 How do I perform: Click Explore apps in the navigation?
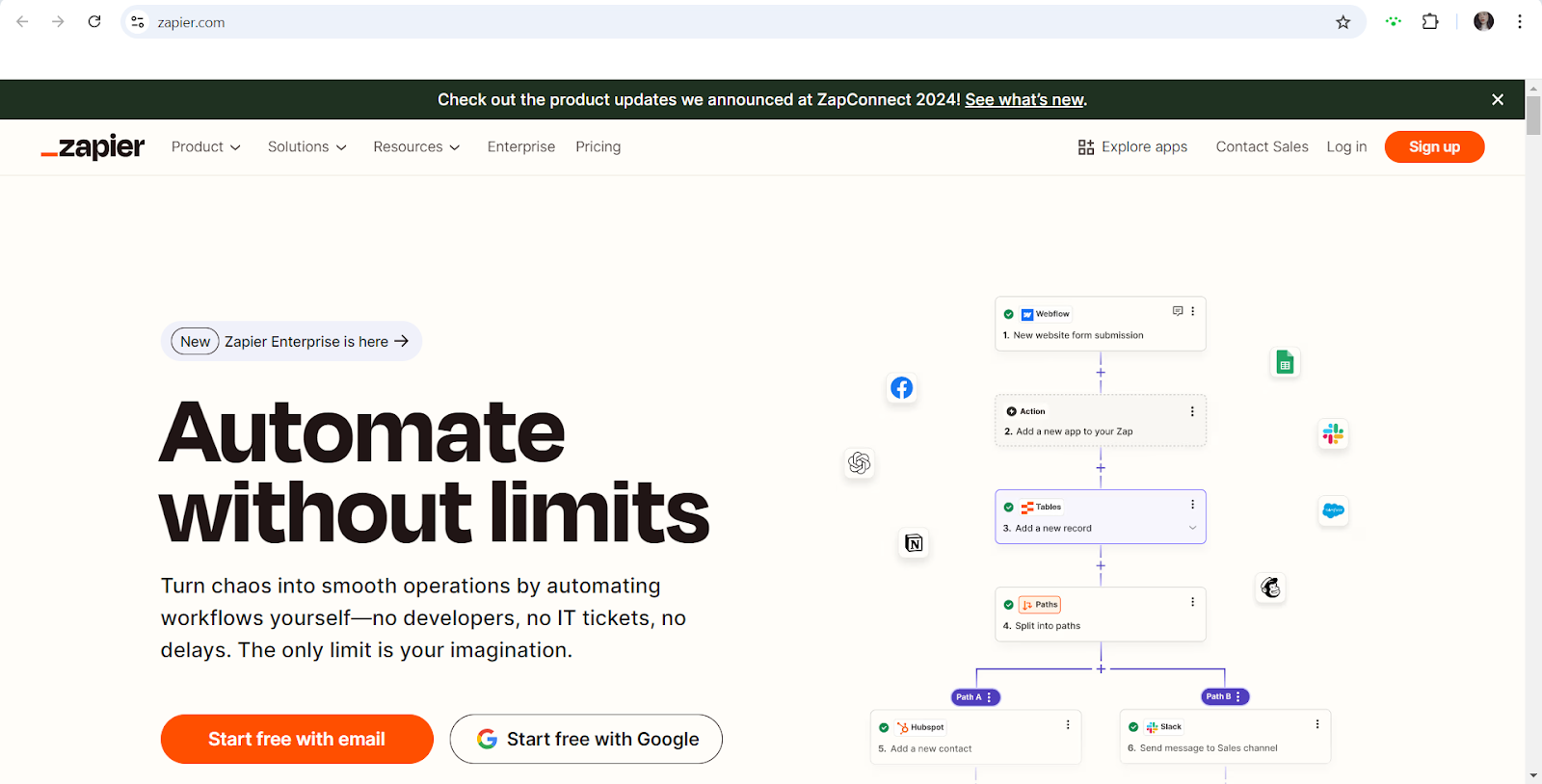coord(1132,146)
